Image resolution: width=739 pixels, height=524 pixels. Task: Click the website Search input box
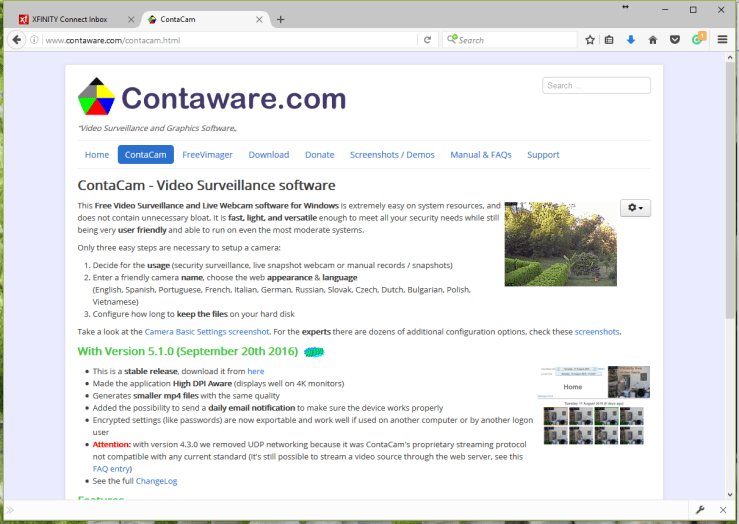coord(596,85)
